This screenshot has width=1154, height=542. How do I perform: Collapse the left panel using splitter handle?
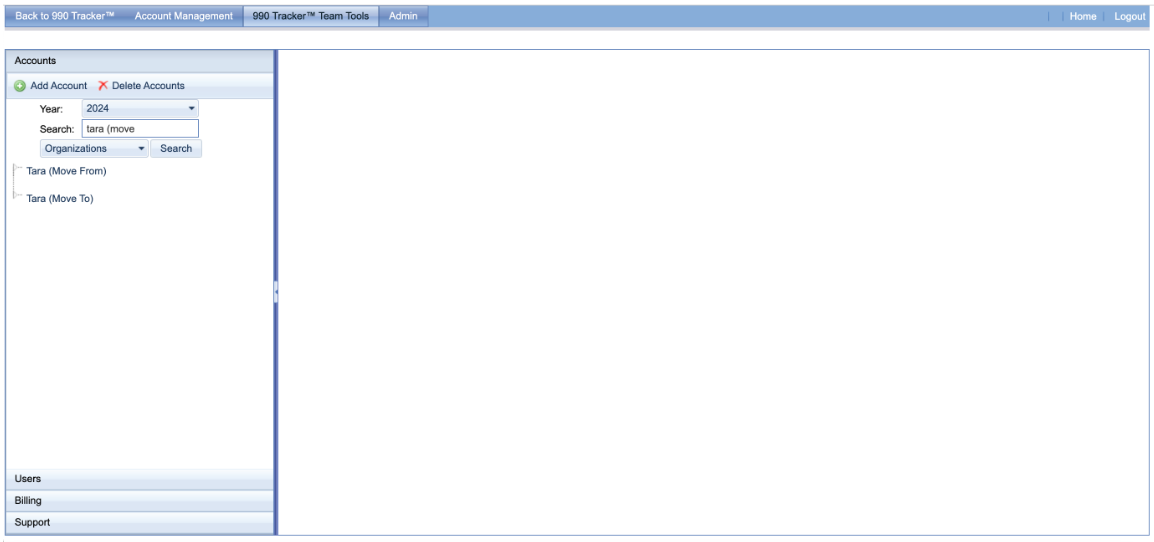[x=276, y=292]
